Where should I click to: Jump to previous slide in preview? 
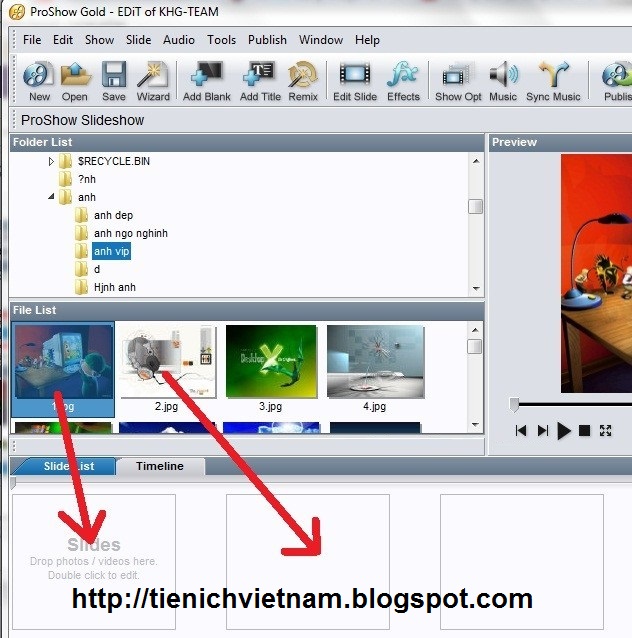[521, 430]
